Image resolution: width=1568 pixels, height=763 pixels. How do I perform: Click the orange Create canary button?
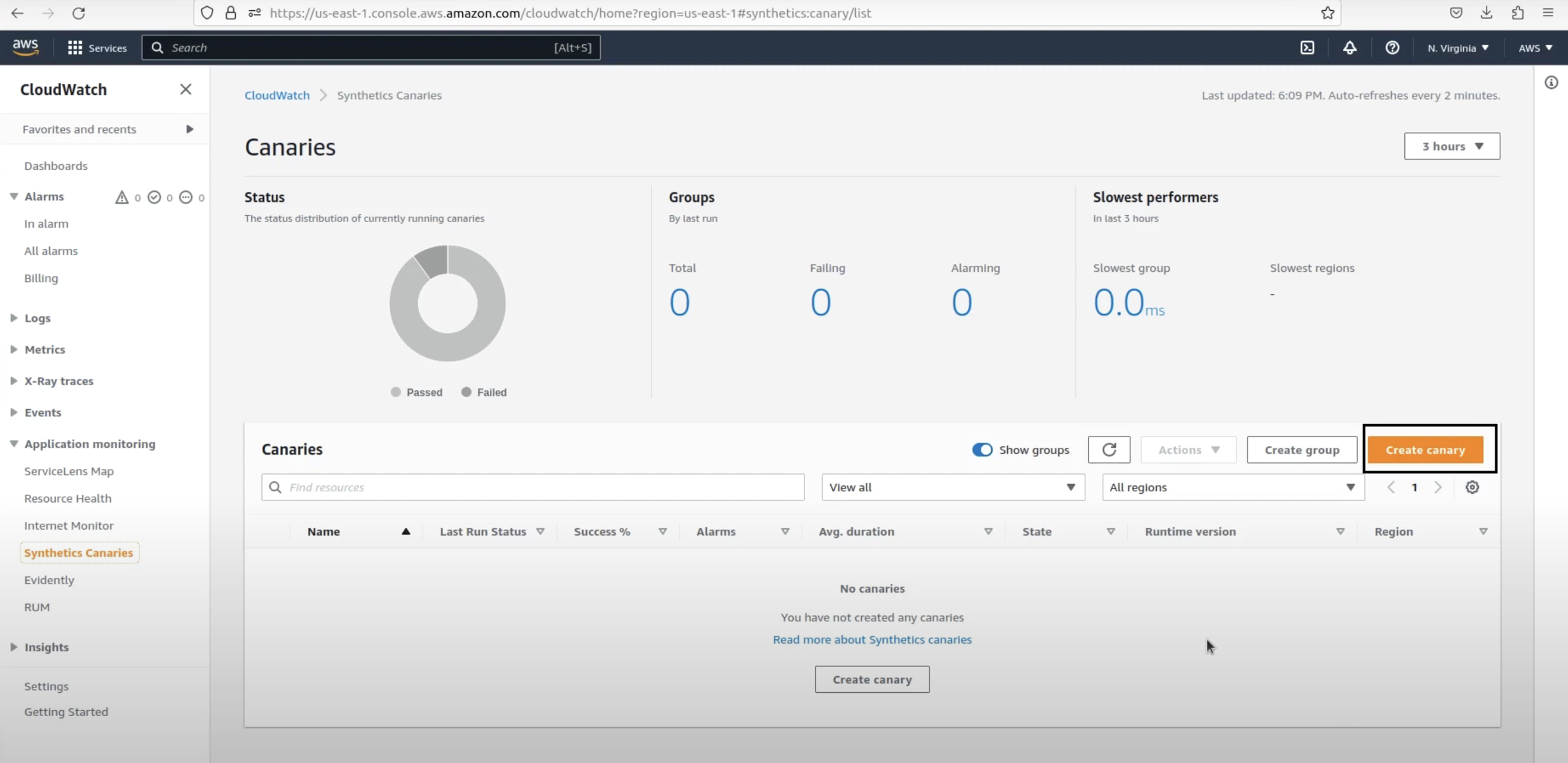(x=1425, y=449)
